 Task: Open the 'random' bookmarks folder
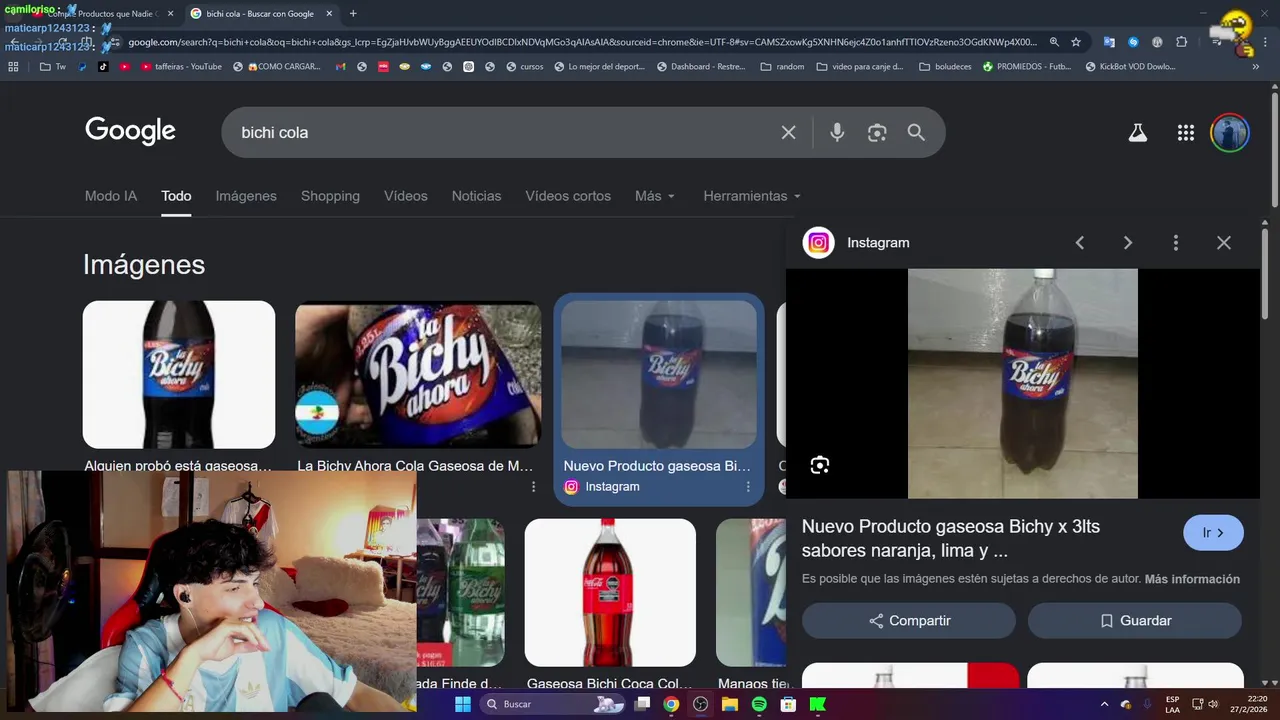[782, 67]
